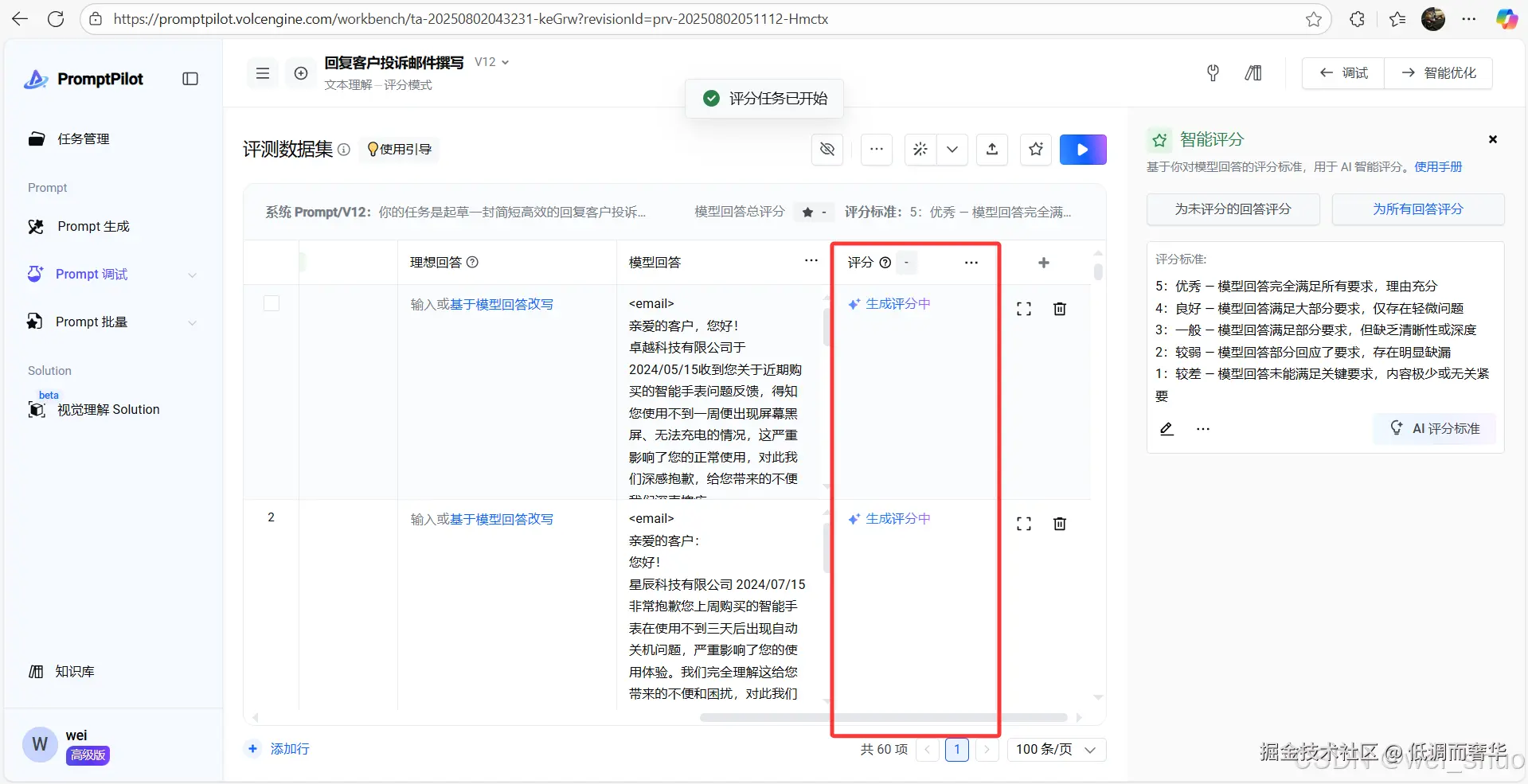Click the star favorite icon near run button
Viewport: 1528px width, 784px height.
pyautogui.click(x=1035, y=150)
